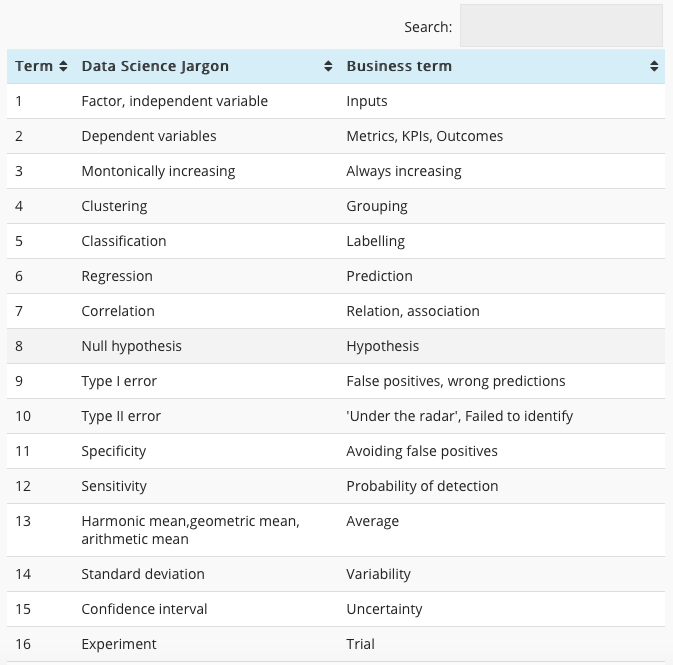The image size is (673, 665).
Task: Click the Term column sort arrows
Action: pyautogui.click(x=63, y=66)
